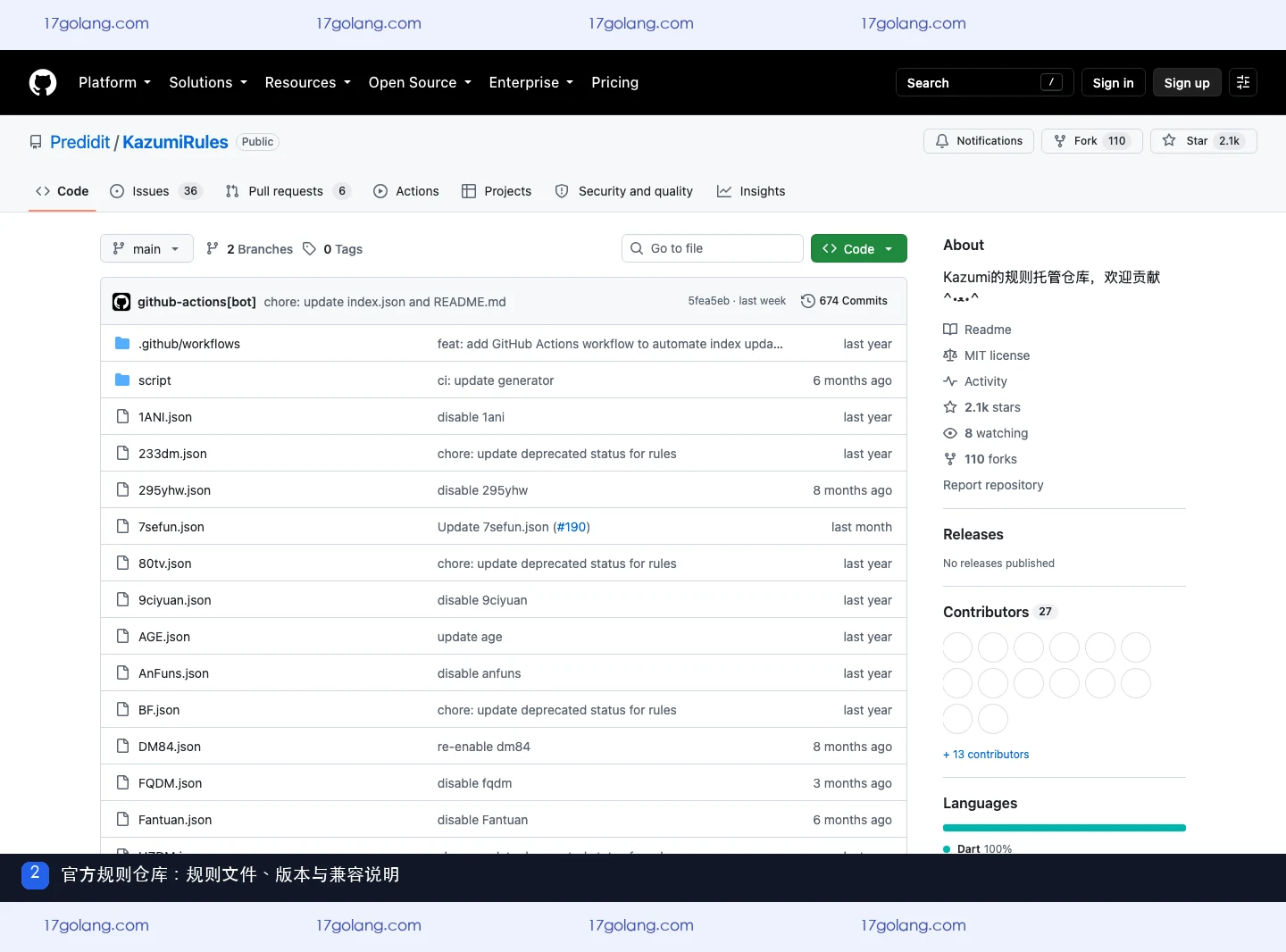Viewport: 1286px width, 952px height.
Task: Click the Notifications bell button
Action: (979, 141)
